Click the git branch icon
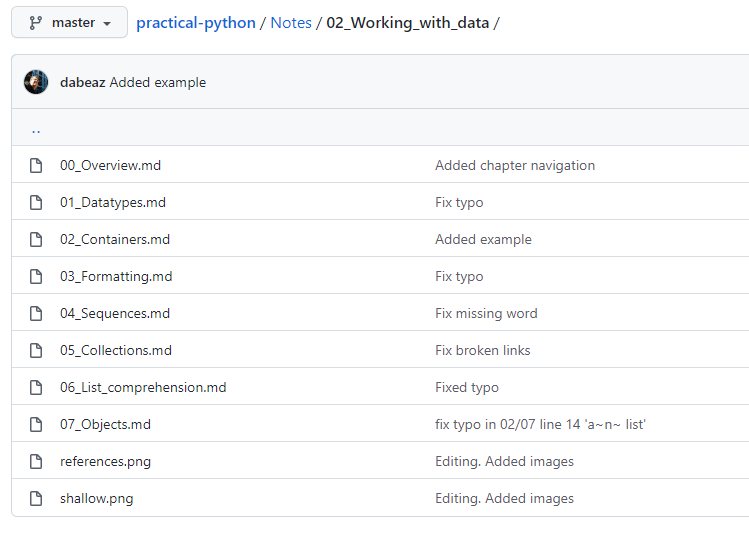749x538 pixels. 36,22
